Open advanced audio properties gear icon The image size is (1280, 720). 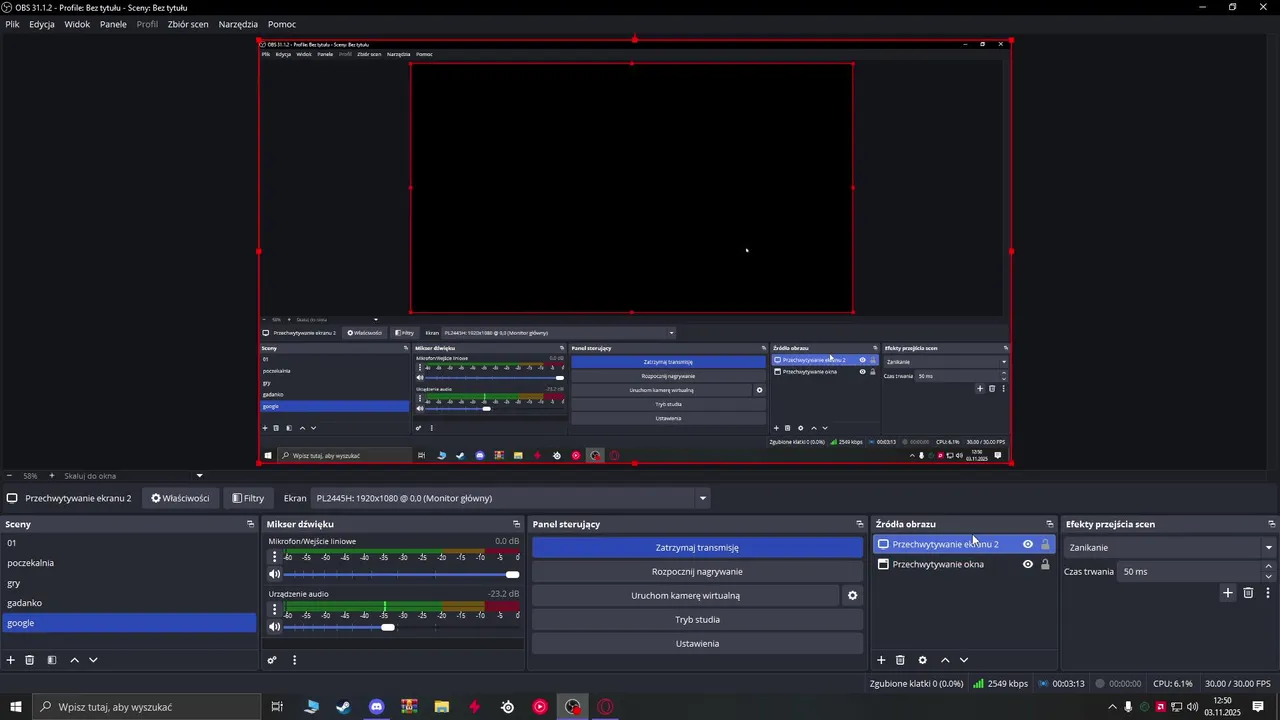(x=272, y=660)
